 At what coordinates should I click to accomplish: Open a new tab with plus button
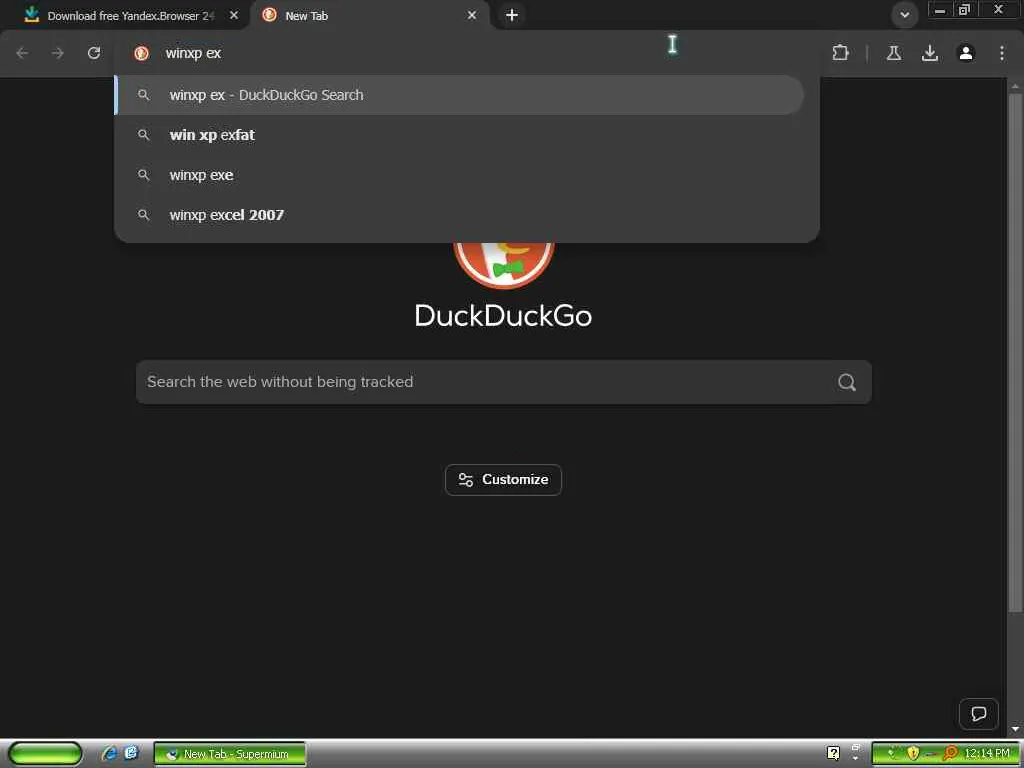point(512,15)
